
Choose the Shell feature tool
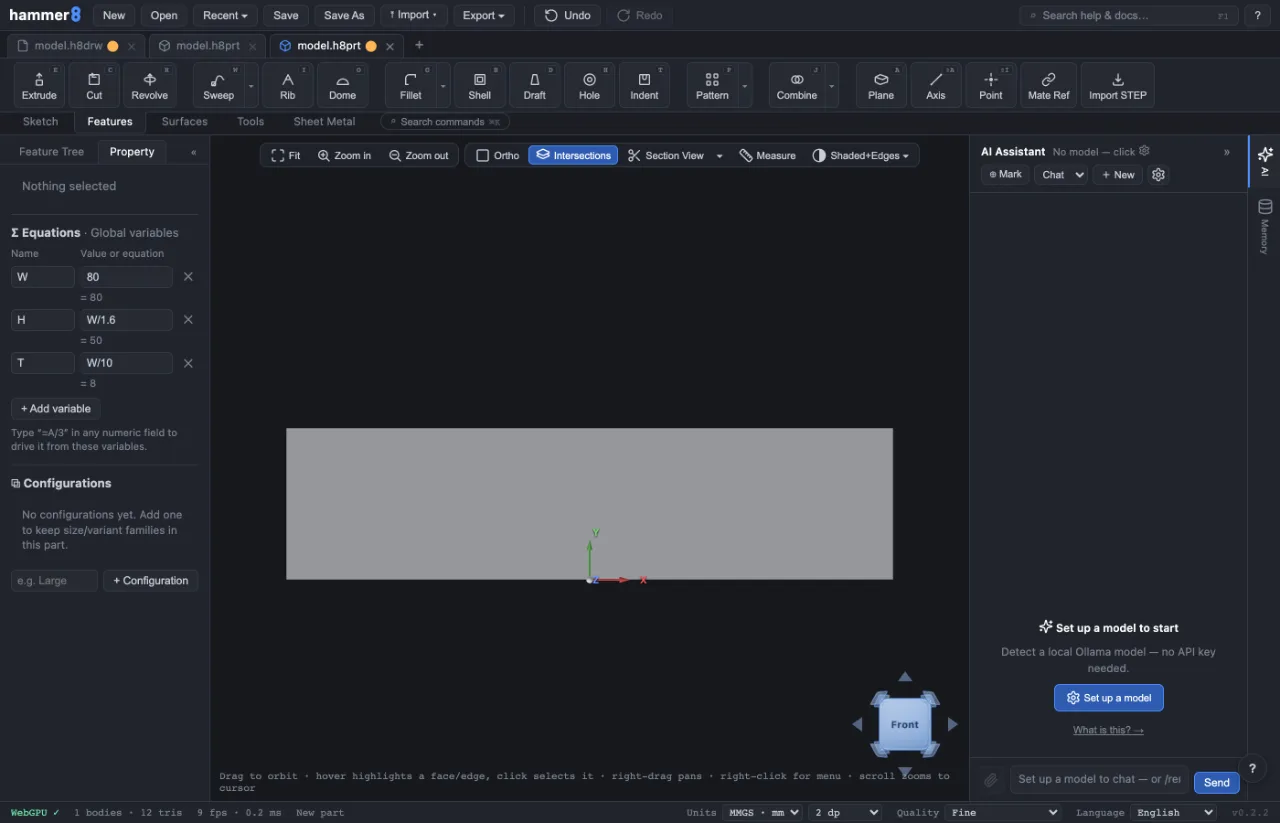(x=480, y=85)
